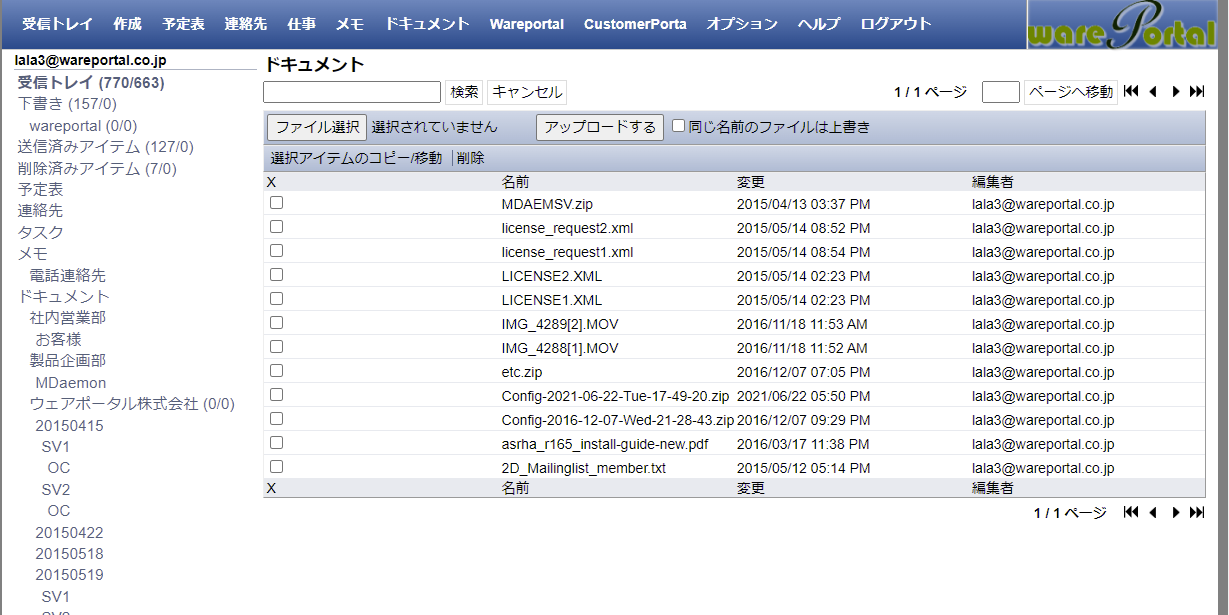The image size is (1229, 615).
Task: Enable overwrite same-name files checkbox
Action: point(679,126)
